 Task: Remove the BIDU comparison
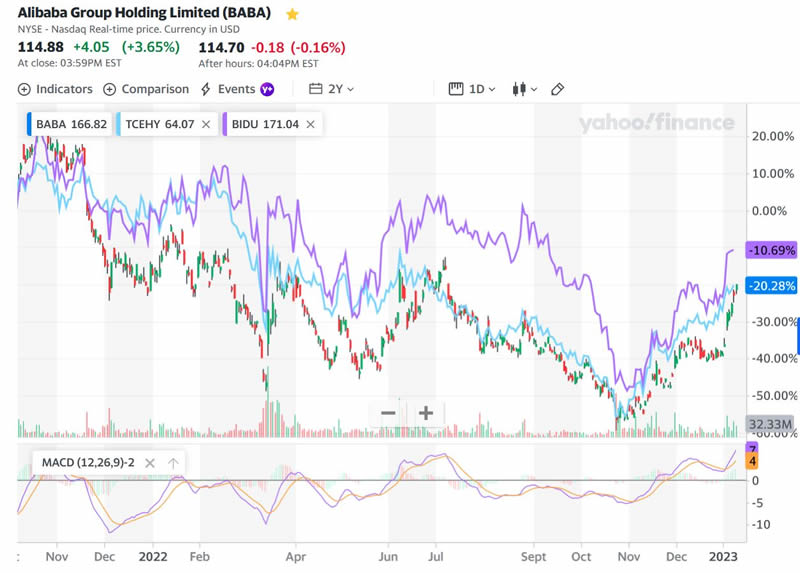[311, 124]
